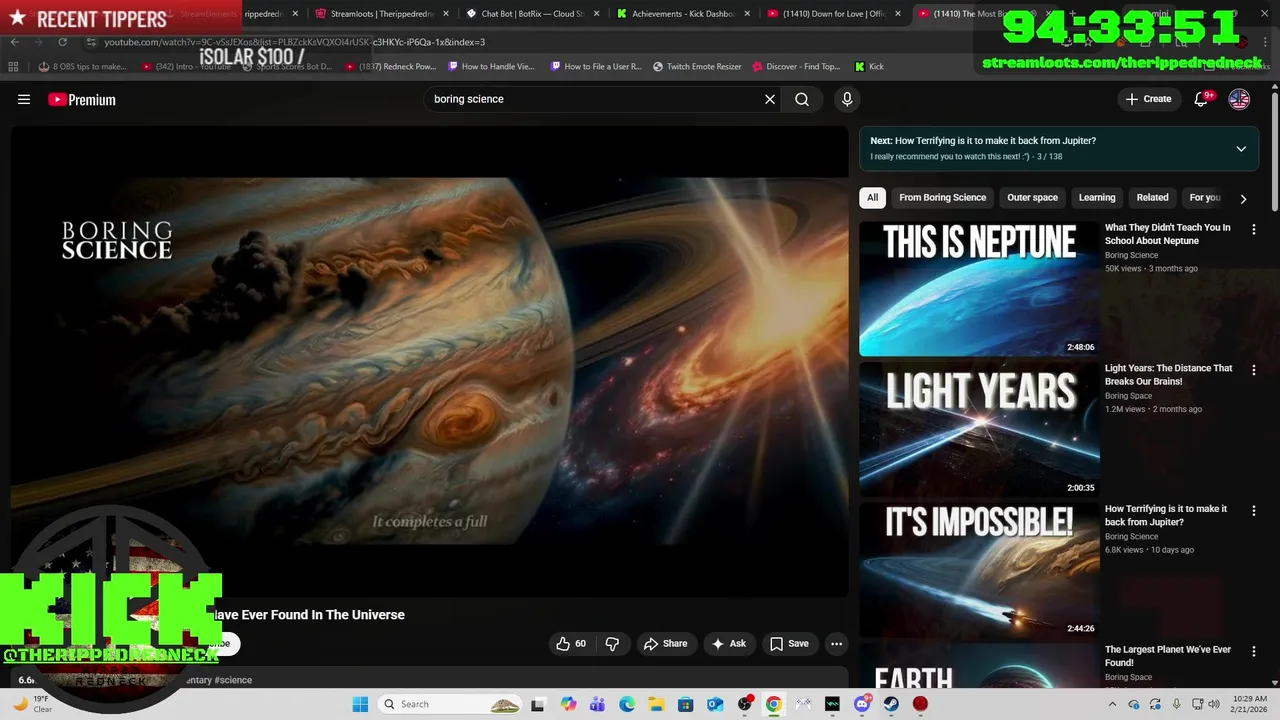Viewport: 1280px width, 720px height.
Task: Open options for the Neptune video
Action: pos(1253,229)
